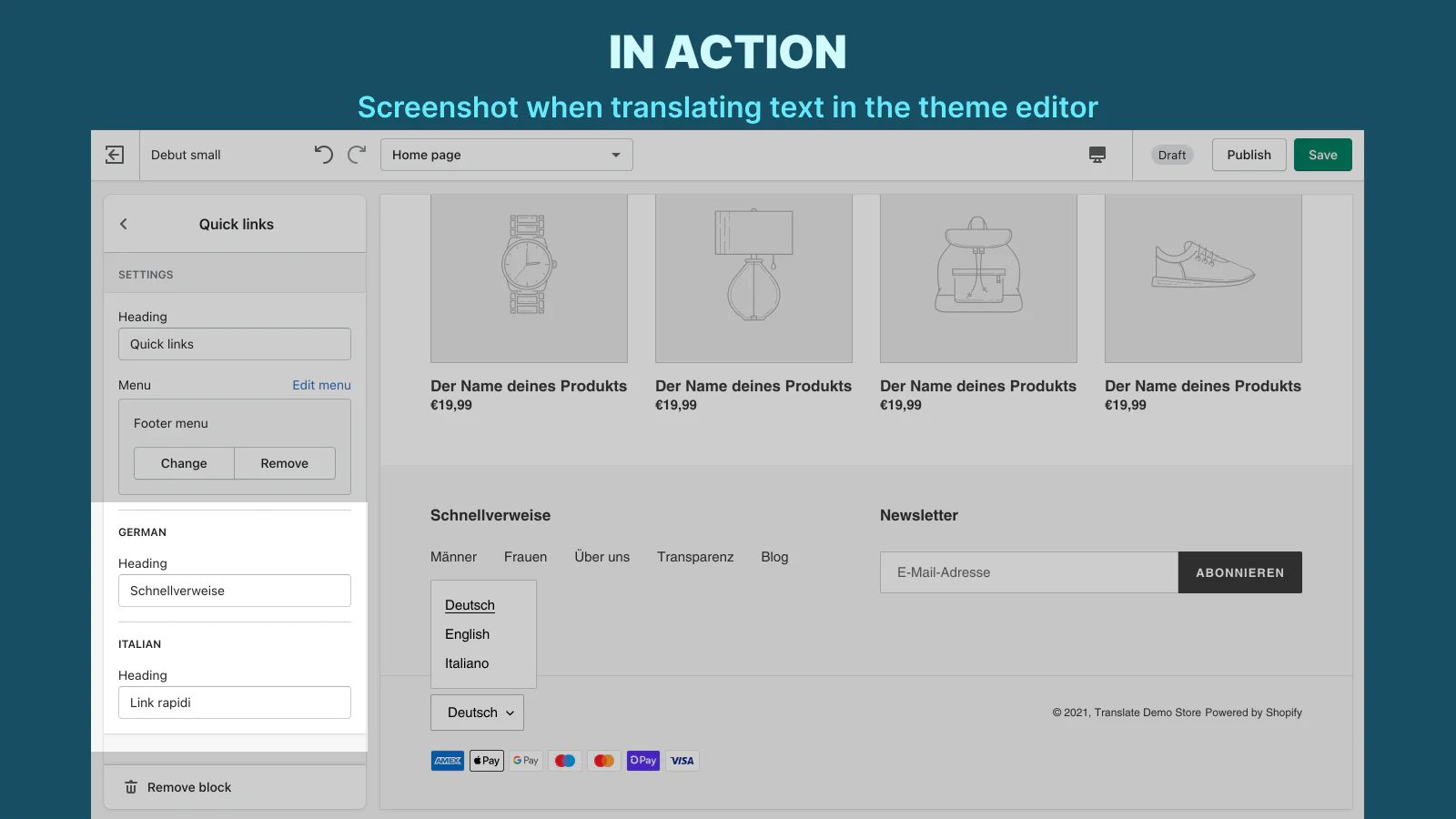Focus the German heading Schnellverweise field
Viewport: 1456px width, 819px height.
(235, 591)
